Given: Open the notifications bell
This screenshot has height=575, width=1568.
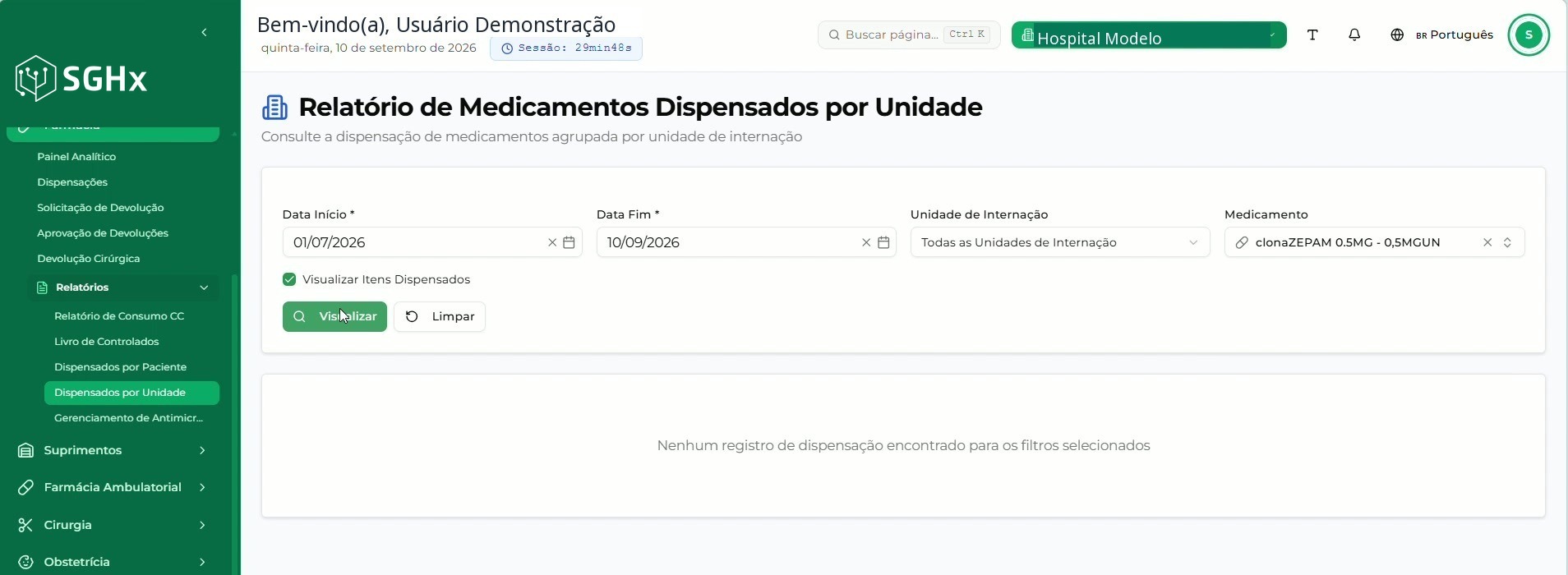Looking at the screenshot, I should pyautogui.click(x=1354, y=34).
